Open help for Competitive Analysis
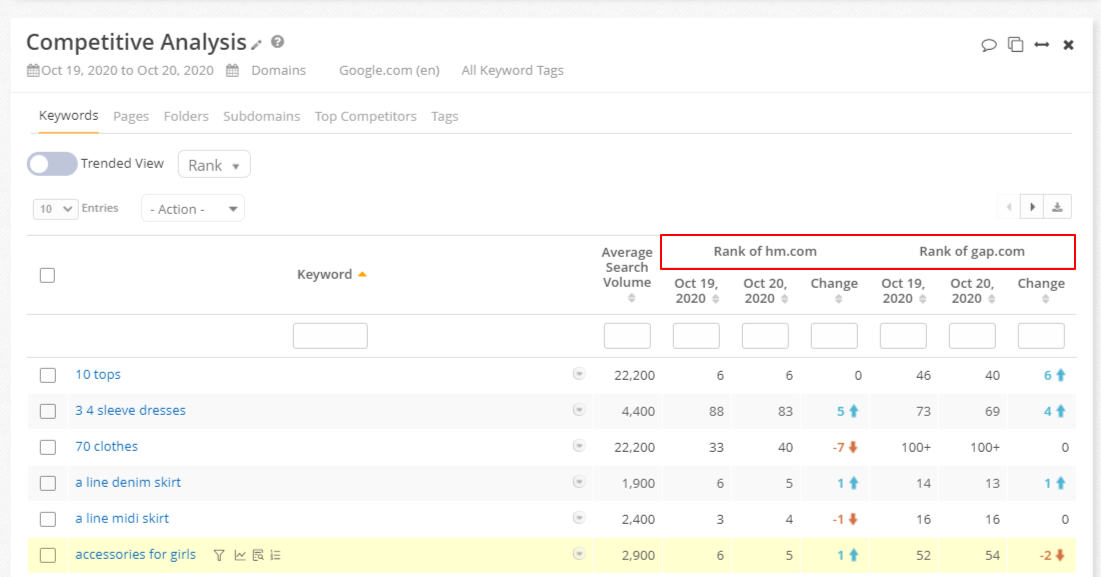This screenshot has width=1101, height=577. [x=277, y=42]
